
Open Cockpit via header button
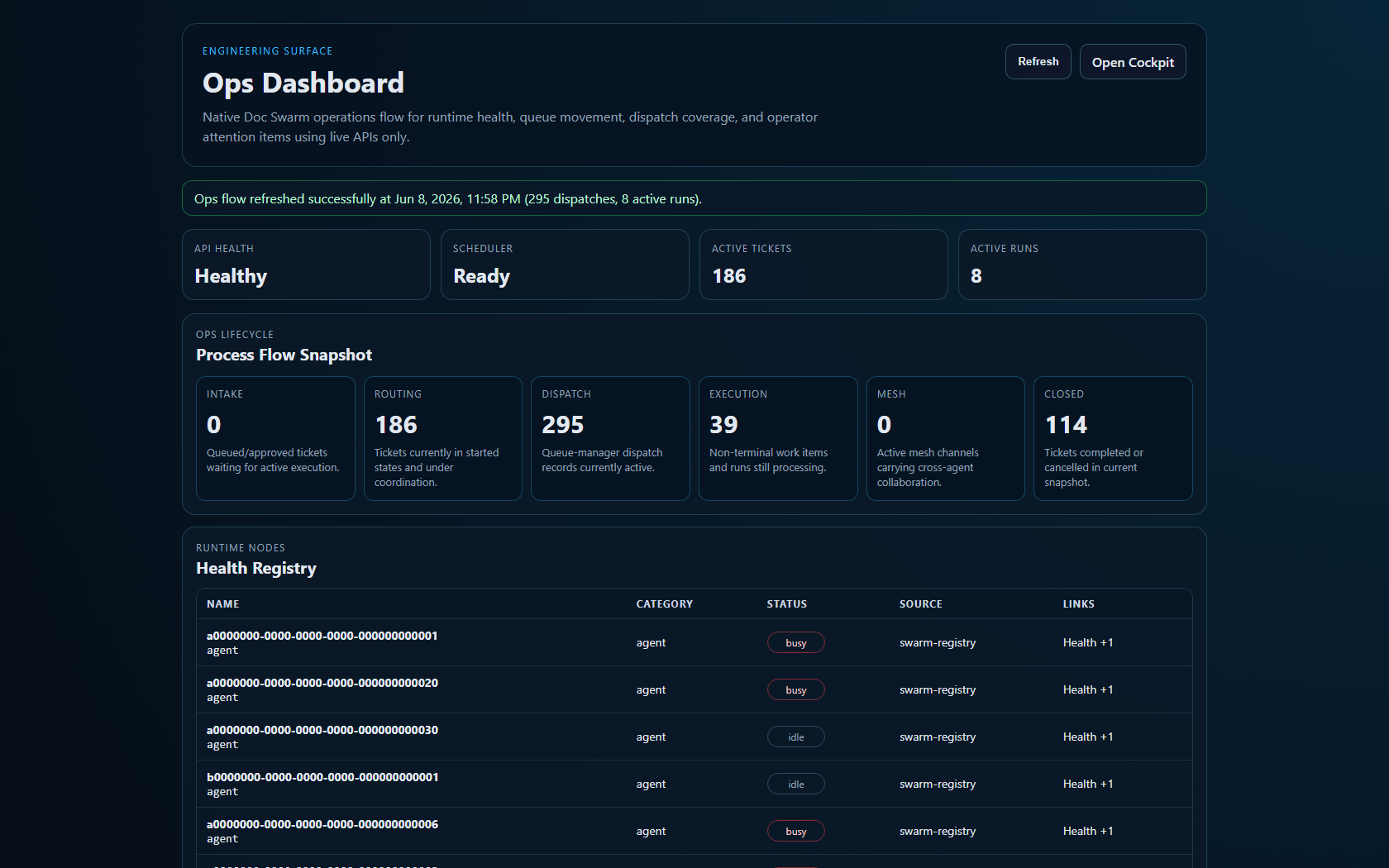(1133, 62)
